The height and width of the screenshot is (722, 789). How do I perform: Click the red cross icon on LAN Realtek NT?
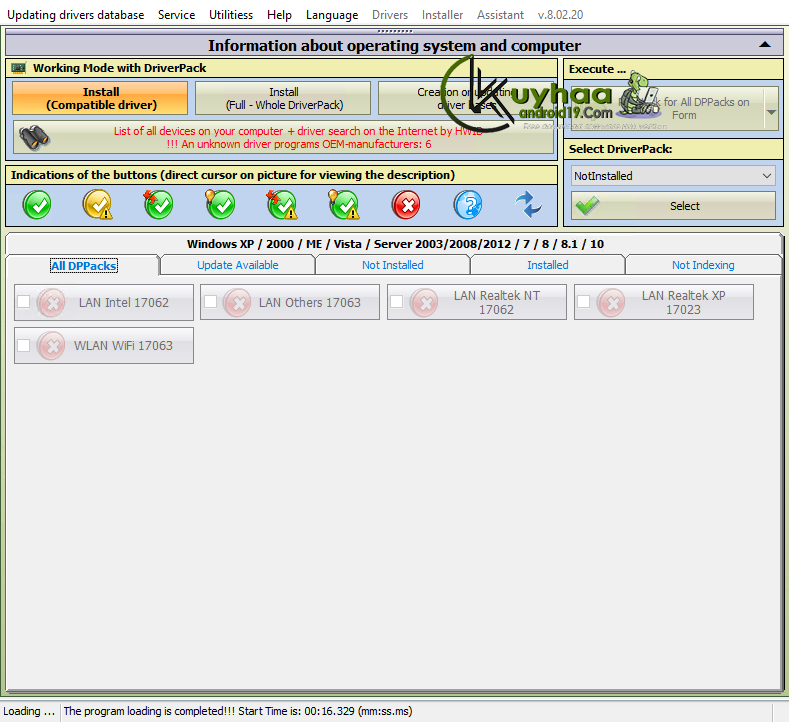coord(424,303)
